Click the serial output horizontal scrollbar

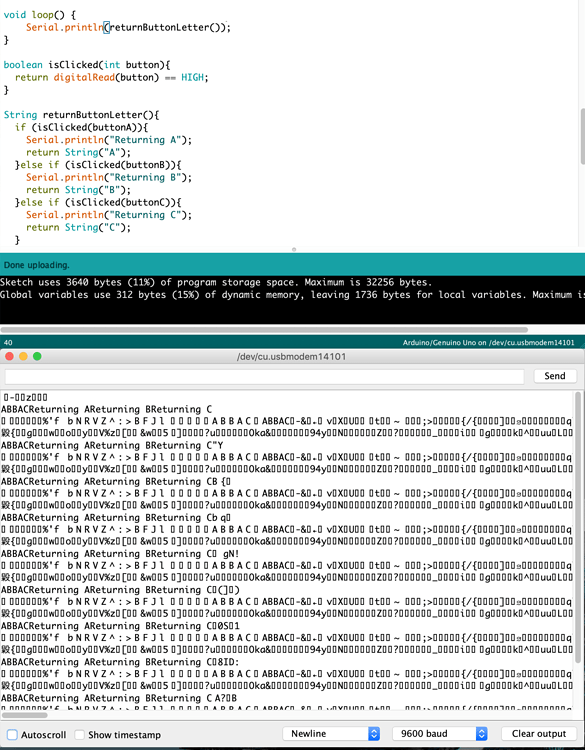(x=25, y=716)
